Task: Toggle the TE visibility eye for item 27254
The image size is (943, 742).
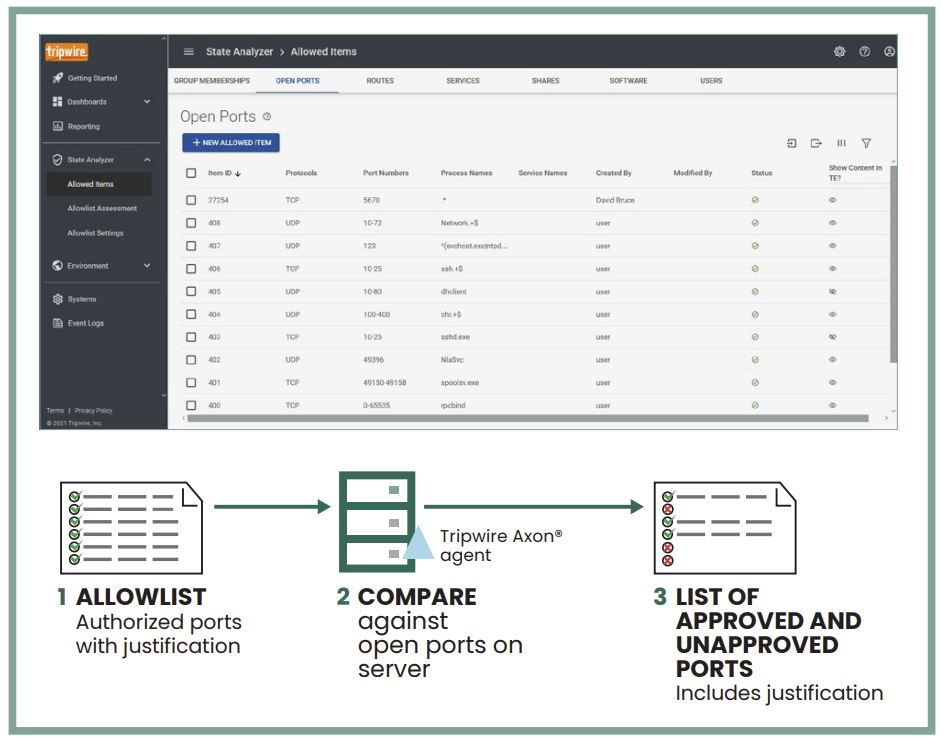Action: (833, 200)
